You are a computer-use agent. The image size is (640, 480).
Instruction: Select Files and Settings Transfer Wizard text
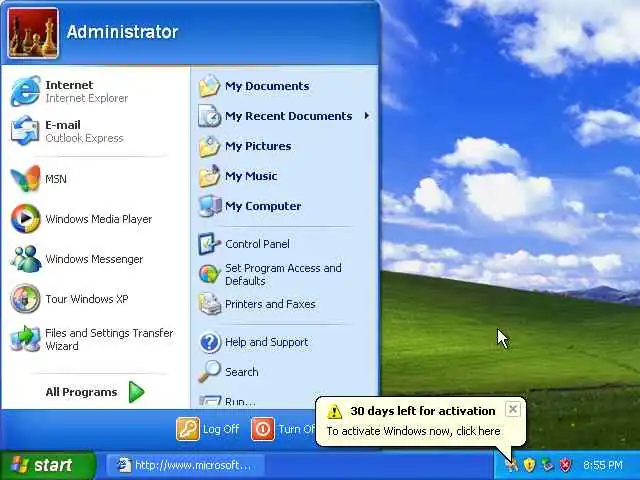(x=109, y=339)
